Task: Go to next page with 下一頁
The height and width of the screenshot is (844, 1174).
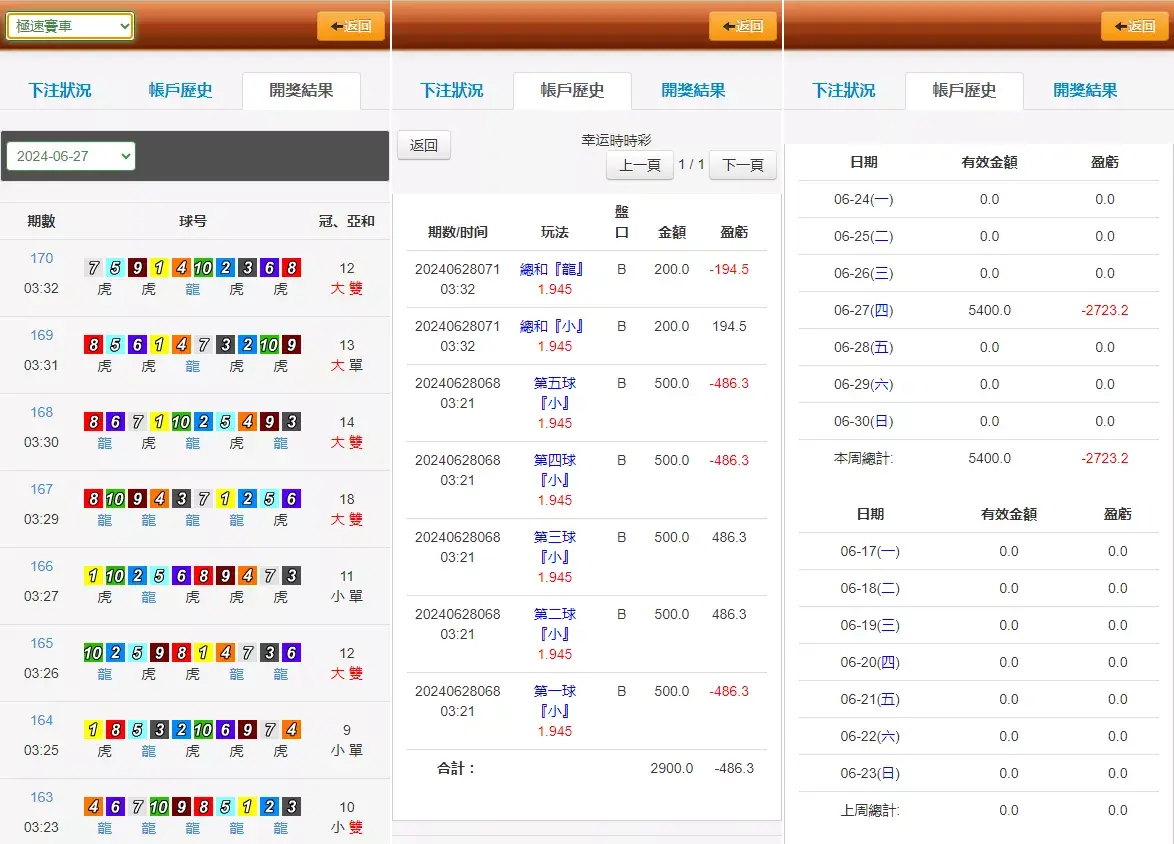Action: pyautogui.click(x=742, y=165)
